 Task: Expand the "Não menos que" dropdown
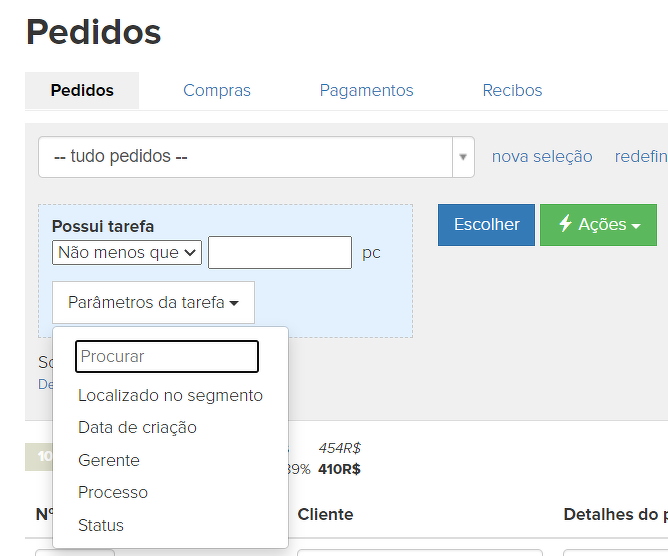click(x=127, y=253)
